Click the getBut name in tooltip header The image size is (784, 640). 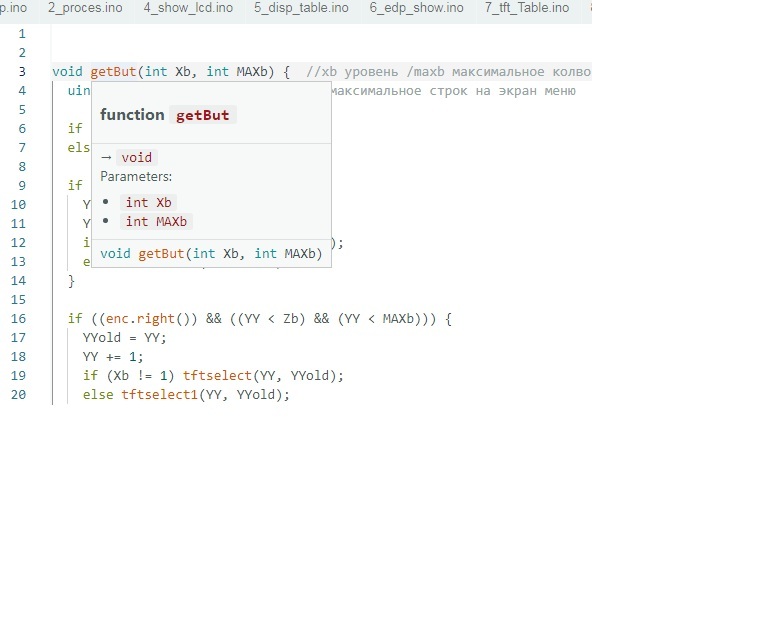(x=202, y=115)
